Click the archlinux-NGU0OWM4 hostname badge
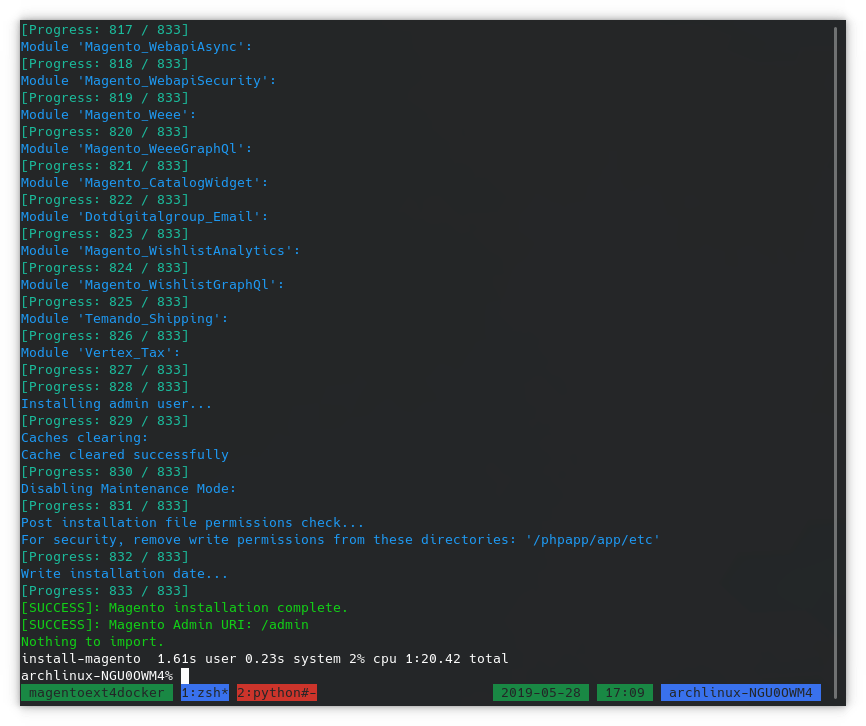The width and height of the screenshot is (866, 726). (740, 692)
